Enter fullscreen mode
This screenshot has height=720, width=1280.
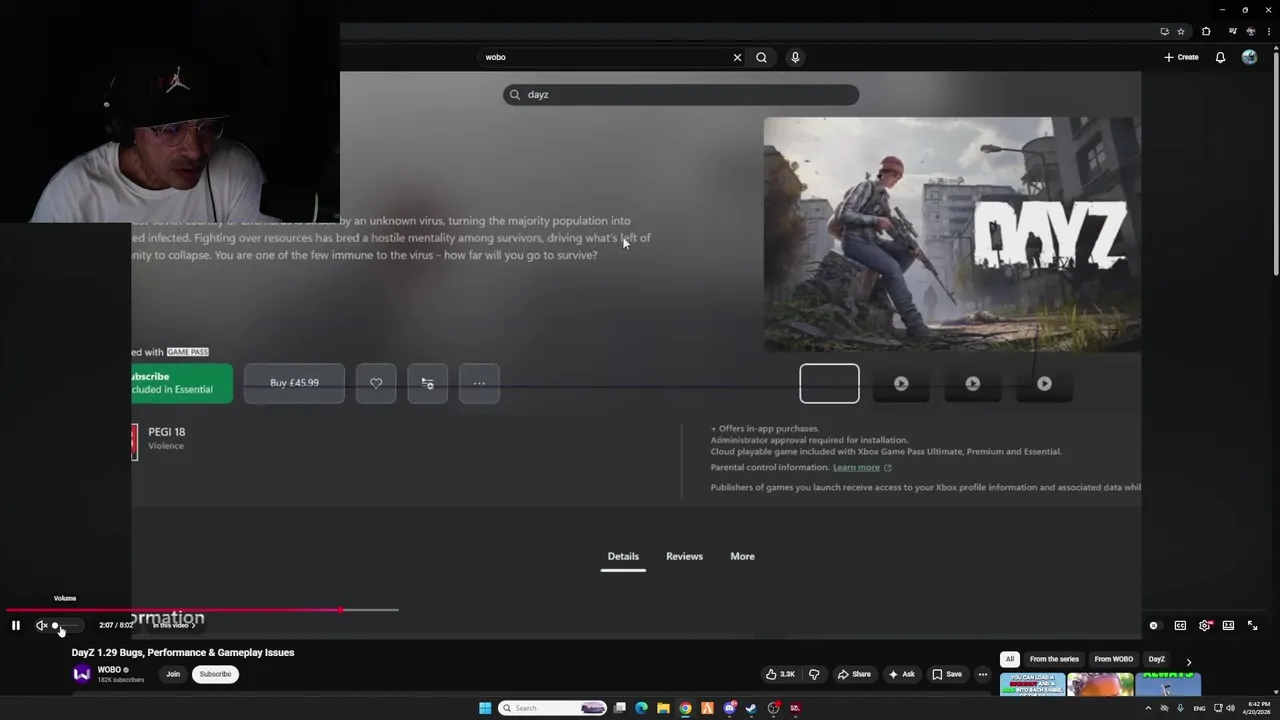pos(1252,625)
